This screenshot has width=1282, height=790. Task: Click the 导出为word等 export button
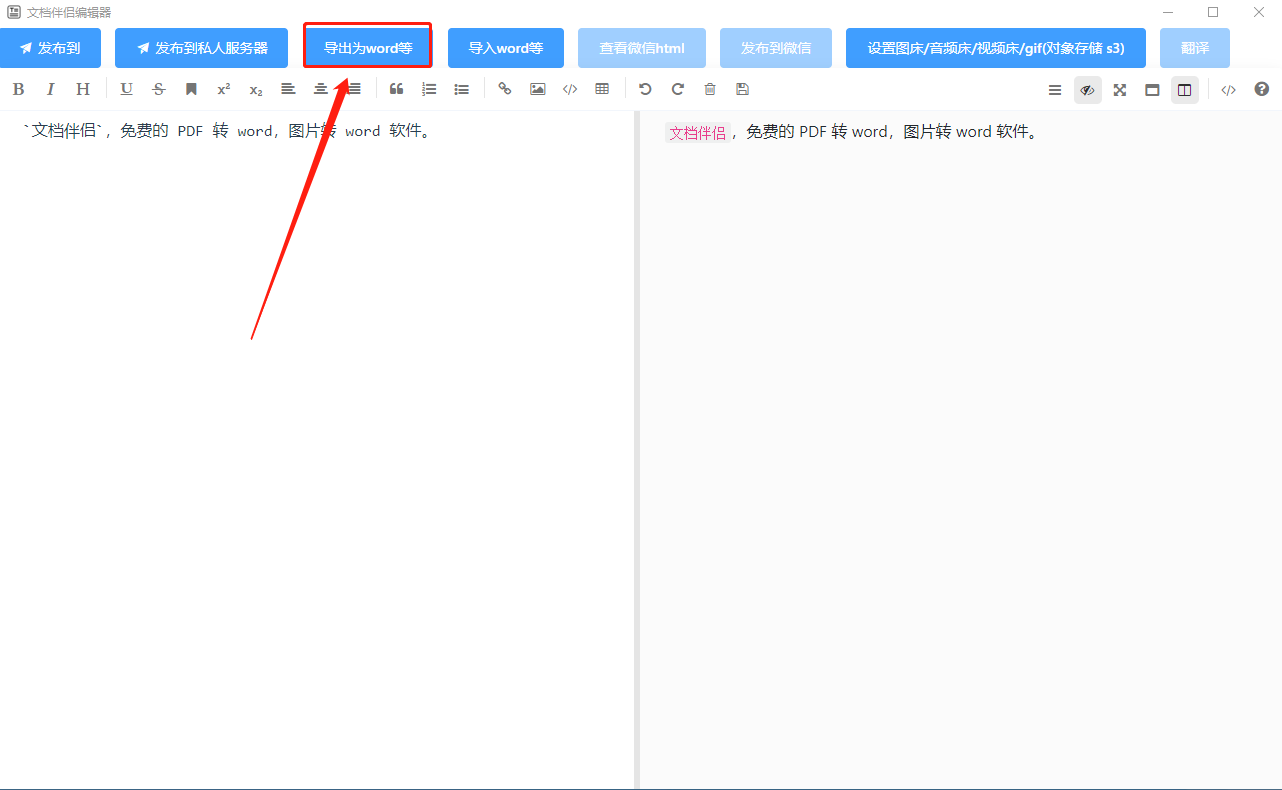368,48
